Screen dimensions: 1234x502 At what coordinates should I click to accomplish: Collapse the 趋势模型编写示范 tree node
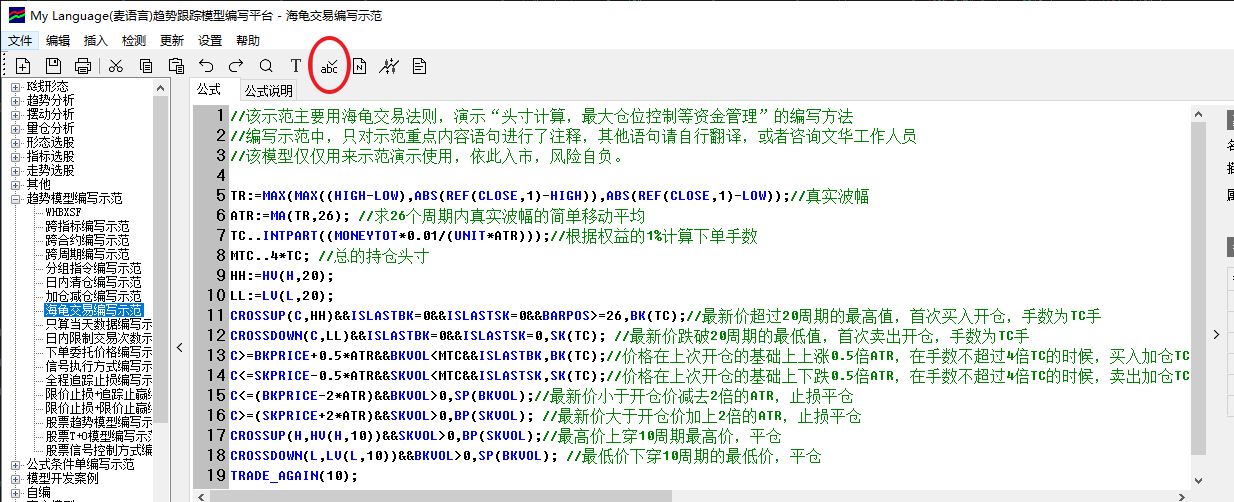pyautogui.click(x=16, y=199)
